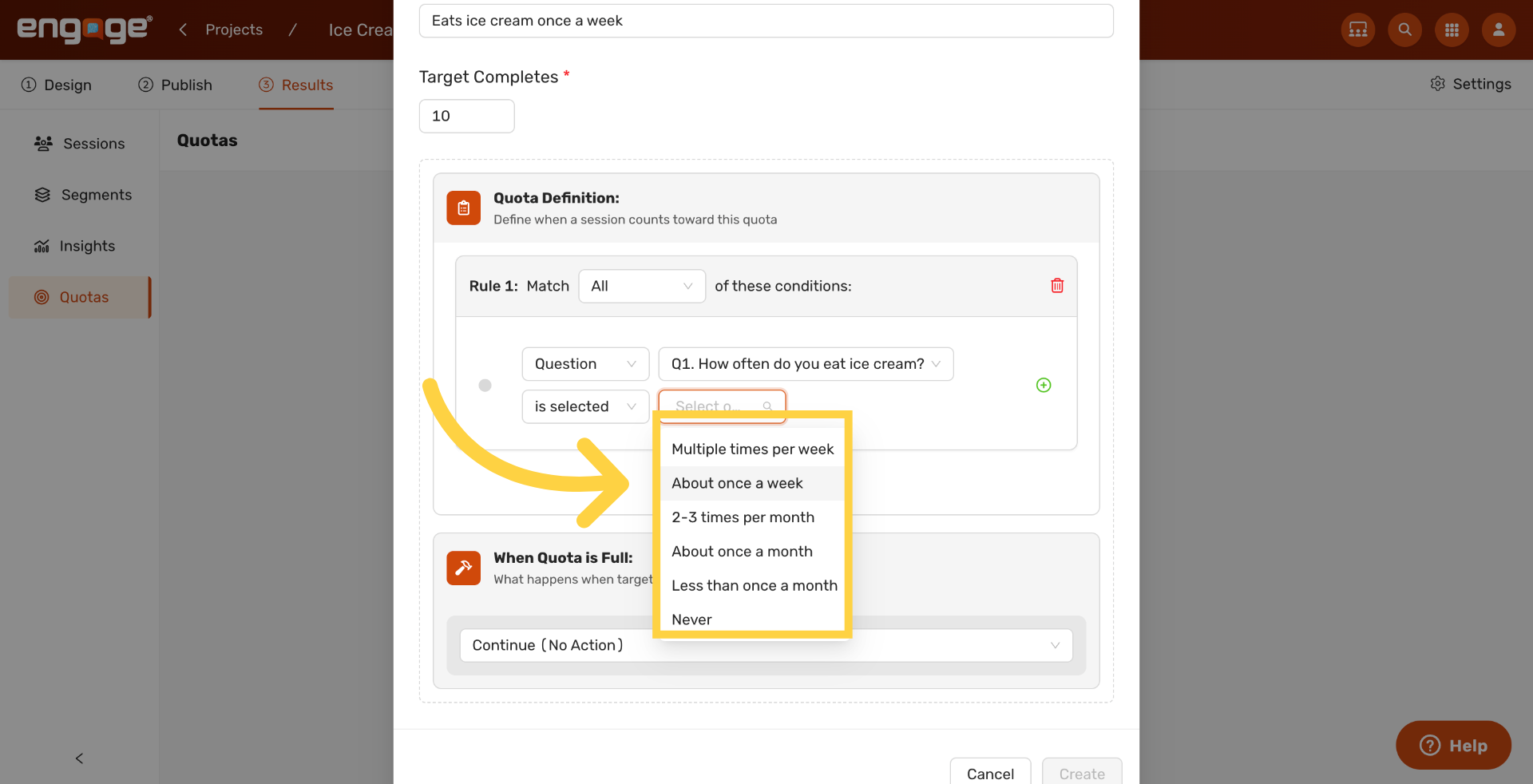The width and height of the screenshot is (1533, 784).
Task: Select the 'Never' option
Action: (x=753, y=620)
